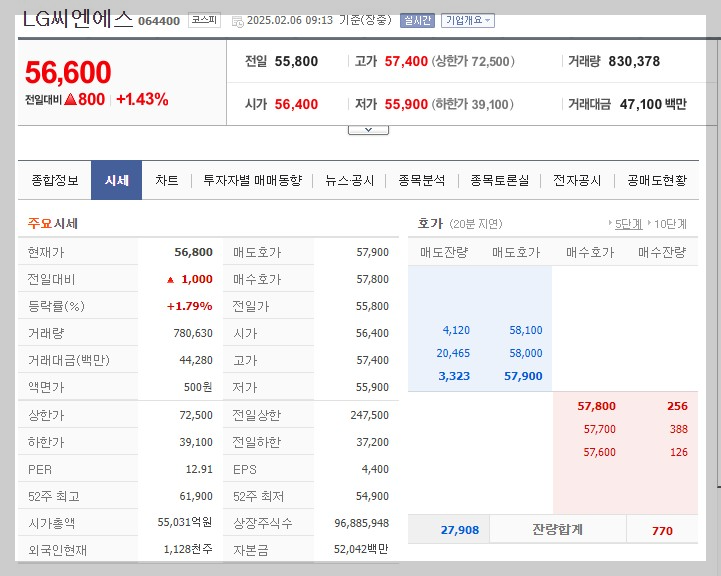Open the 종합정보 tab
Image resolution: width=721 pixels, height=576 pixels.
click(x=55, y=180)
